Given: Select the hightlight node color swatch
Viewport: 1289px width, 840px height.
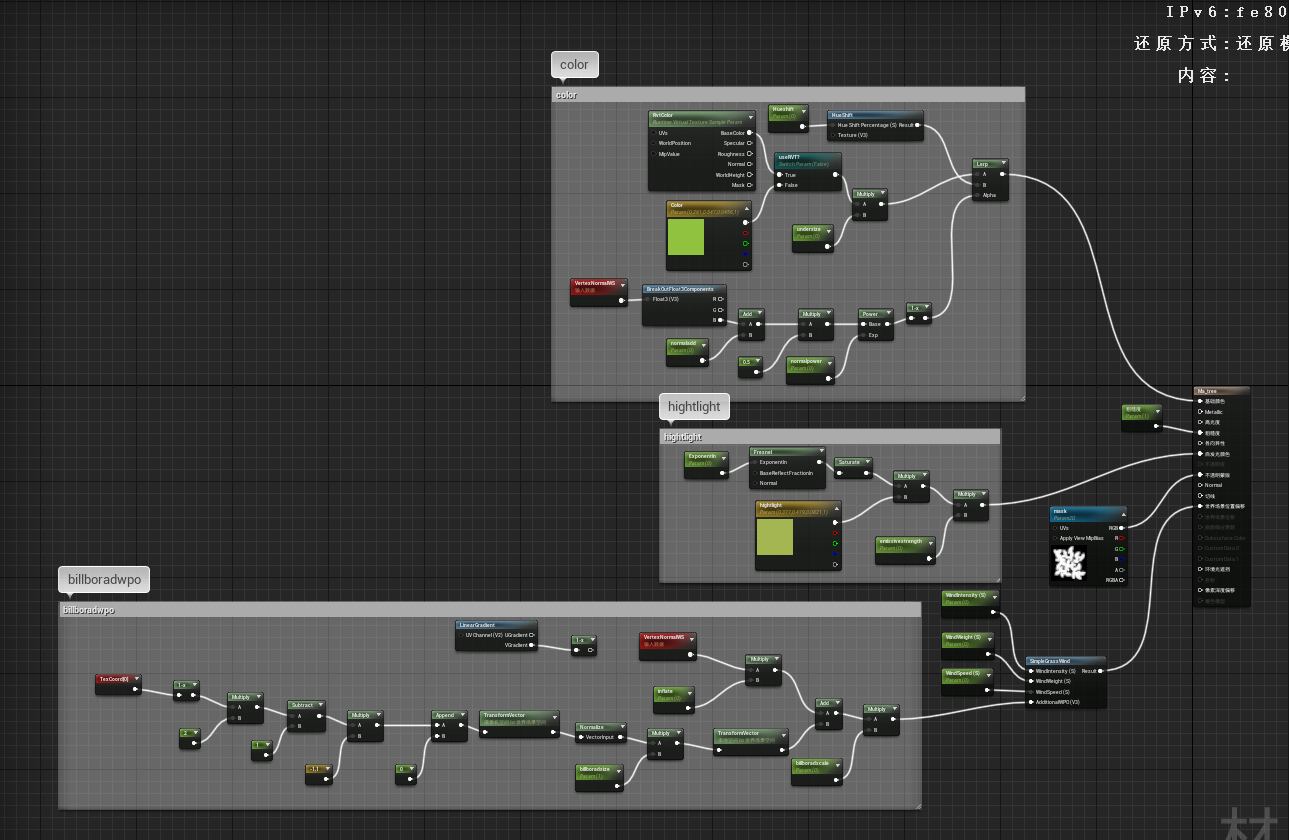Looking at the screenshot, I should coord(775,537).
